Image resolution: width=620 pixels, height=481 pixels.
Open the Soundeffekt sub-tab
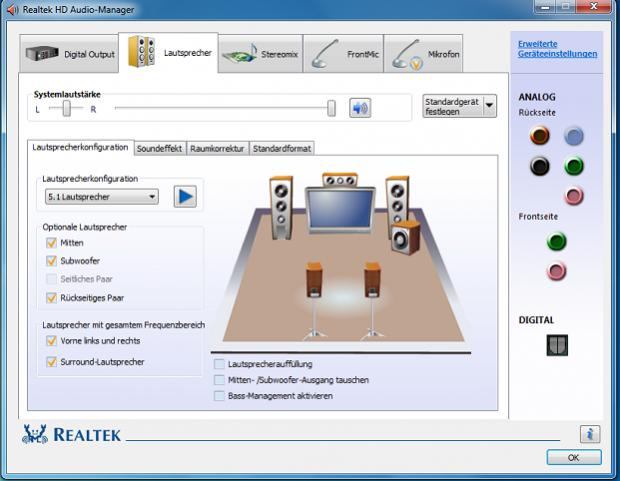click(x=159, y=149)
